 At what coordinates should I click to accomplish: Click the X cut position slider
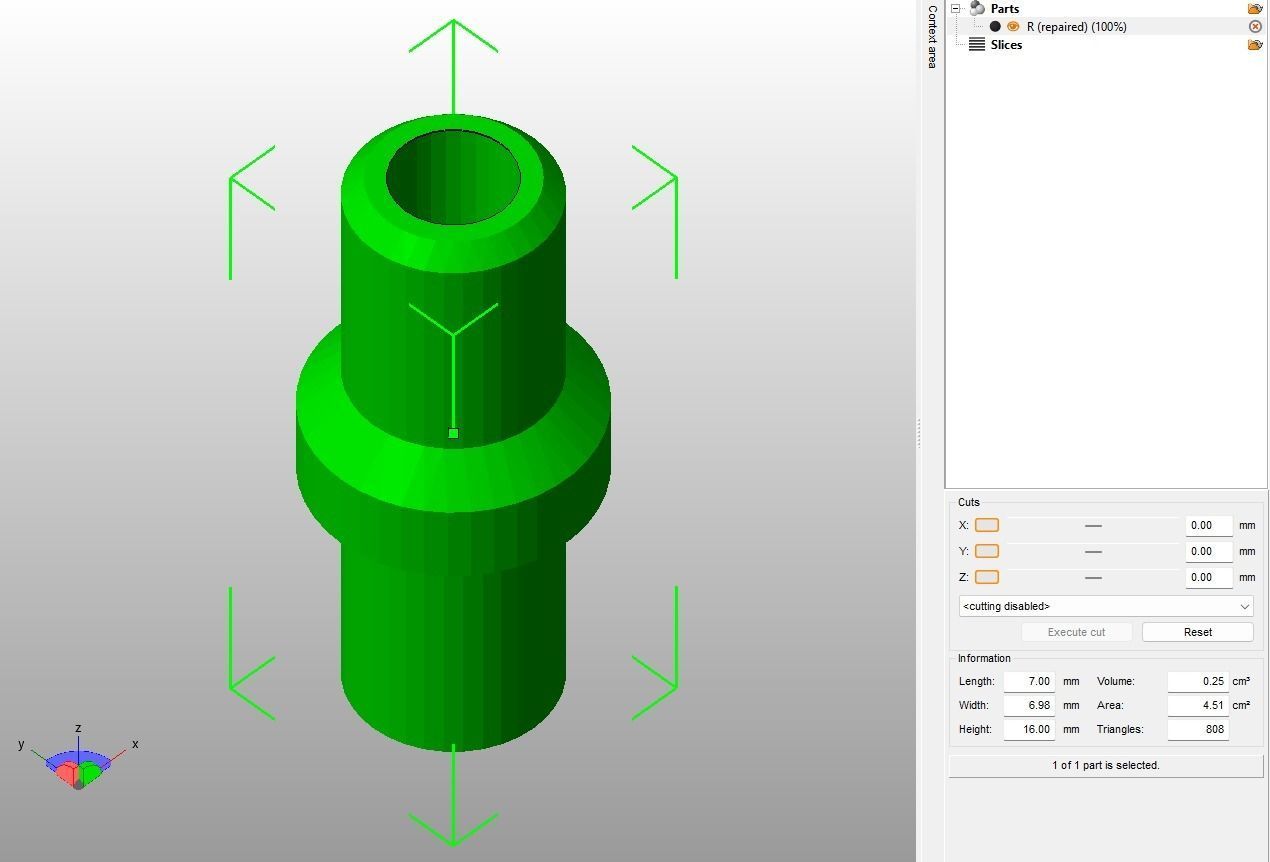click(x=1093, y=525)
